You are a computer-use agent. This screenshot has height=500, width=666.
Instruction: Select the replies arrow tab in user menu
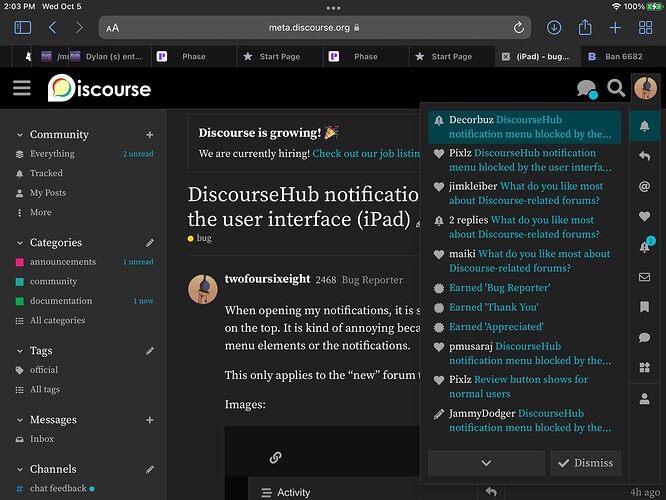pyautogui.click(x=644, y=156)
